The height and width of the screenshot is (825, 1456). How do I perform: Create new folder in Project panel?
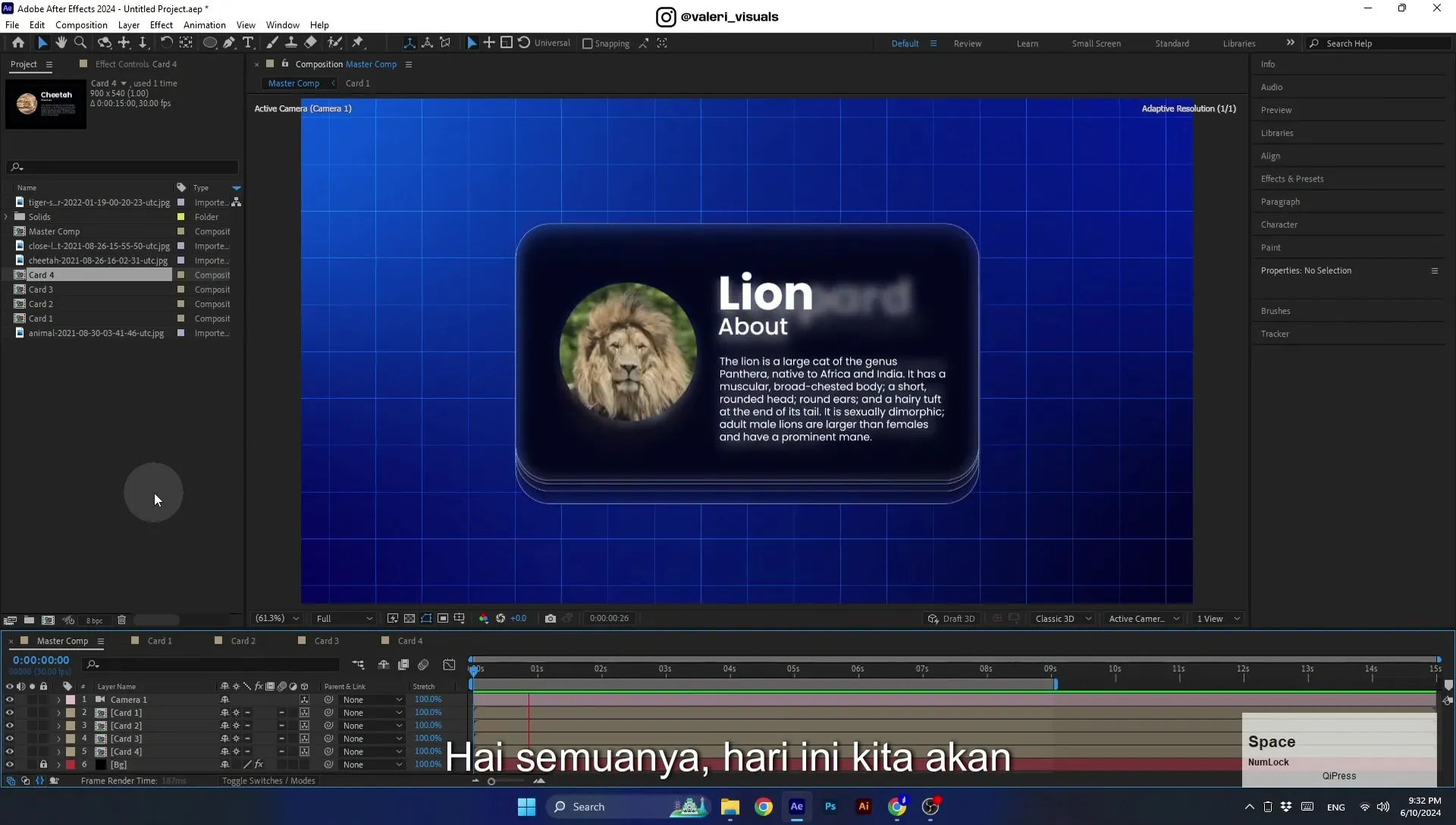point(29,620)
